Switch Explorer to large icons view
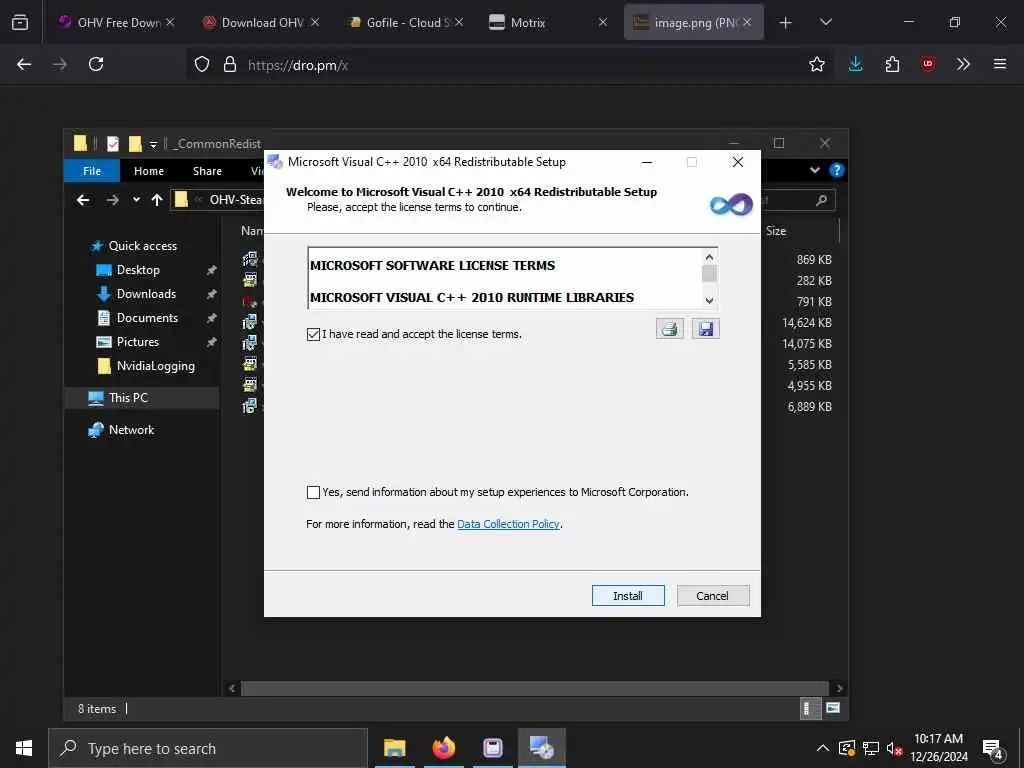Image resolution: width=1024 pixels, height=768 pixels. pos(833,709)
